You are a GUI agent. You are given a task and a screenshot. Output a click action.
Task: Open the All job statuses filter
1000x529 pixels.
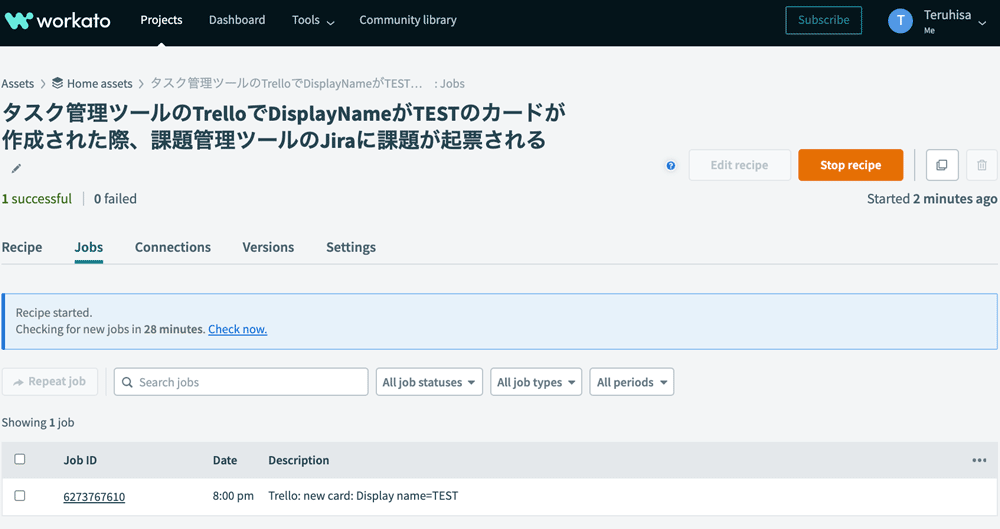click(429, 382)
